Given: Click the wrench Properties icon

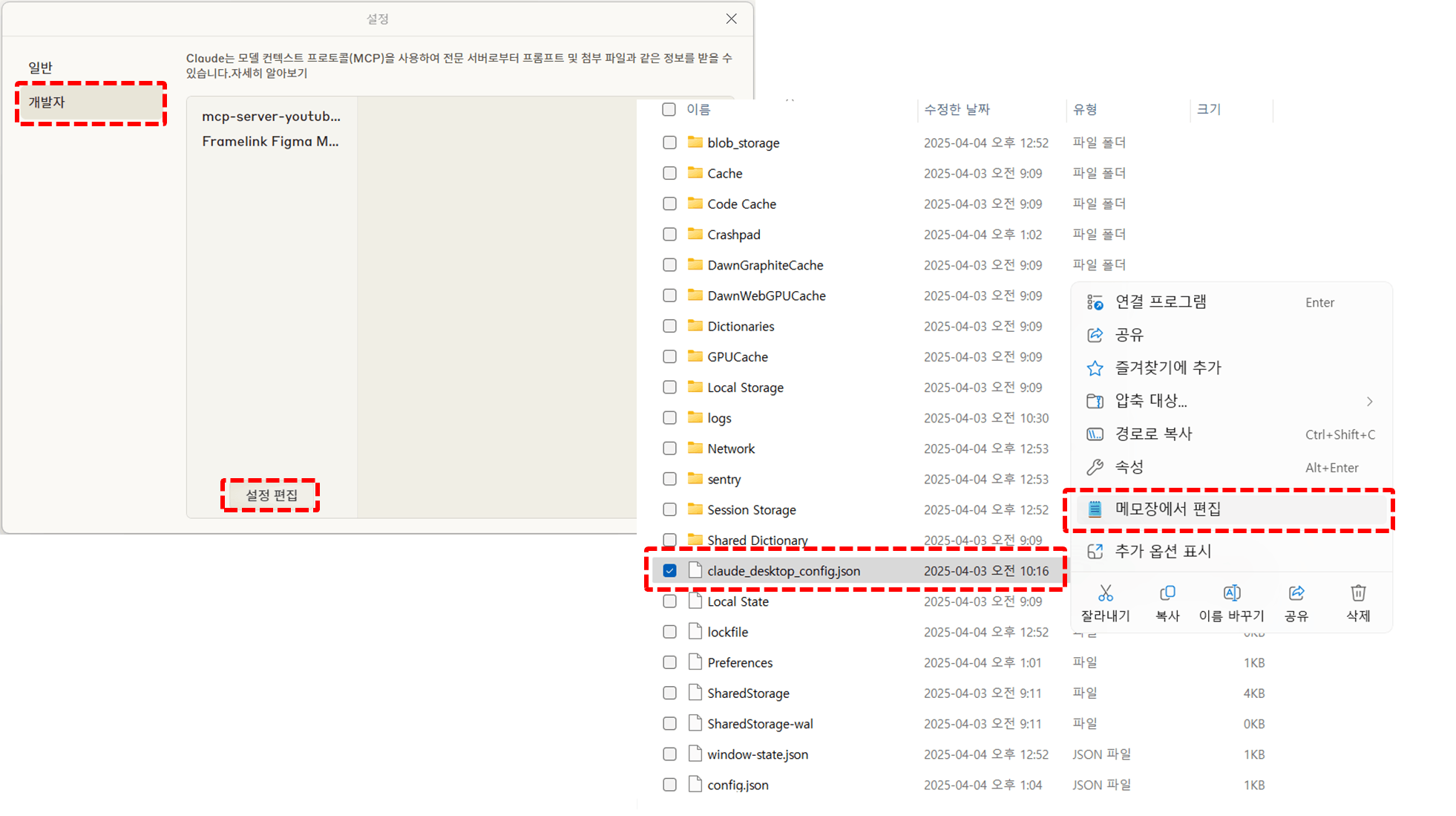Looking at the screenshot, I should 1095,468.
